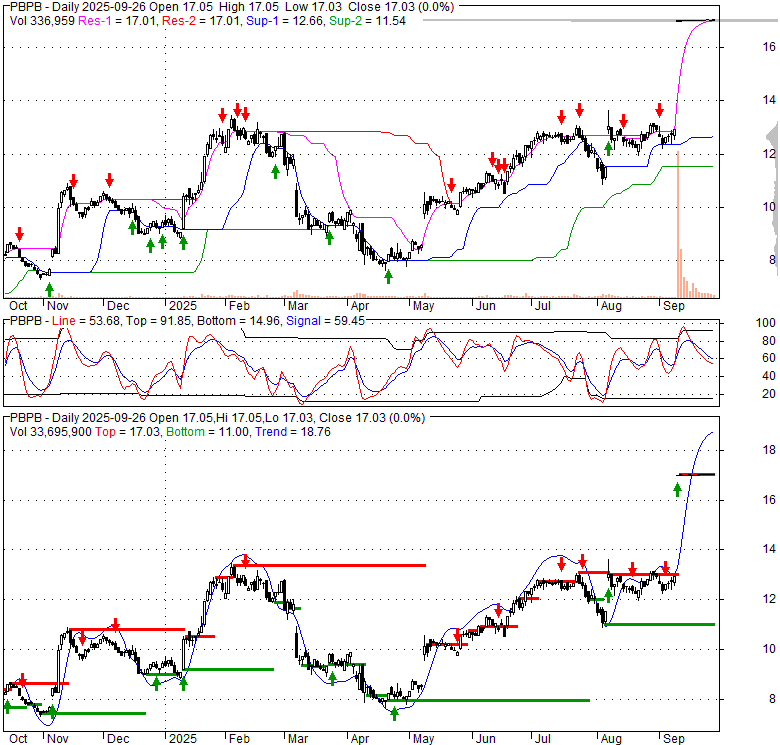Viewport: 780px width, 745px height.
Task: Click the 20 tick on oscillator scale
Action: tap(769, 394)
